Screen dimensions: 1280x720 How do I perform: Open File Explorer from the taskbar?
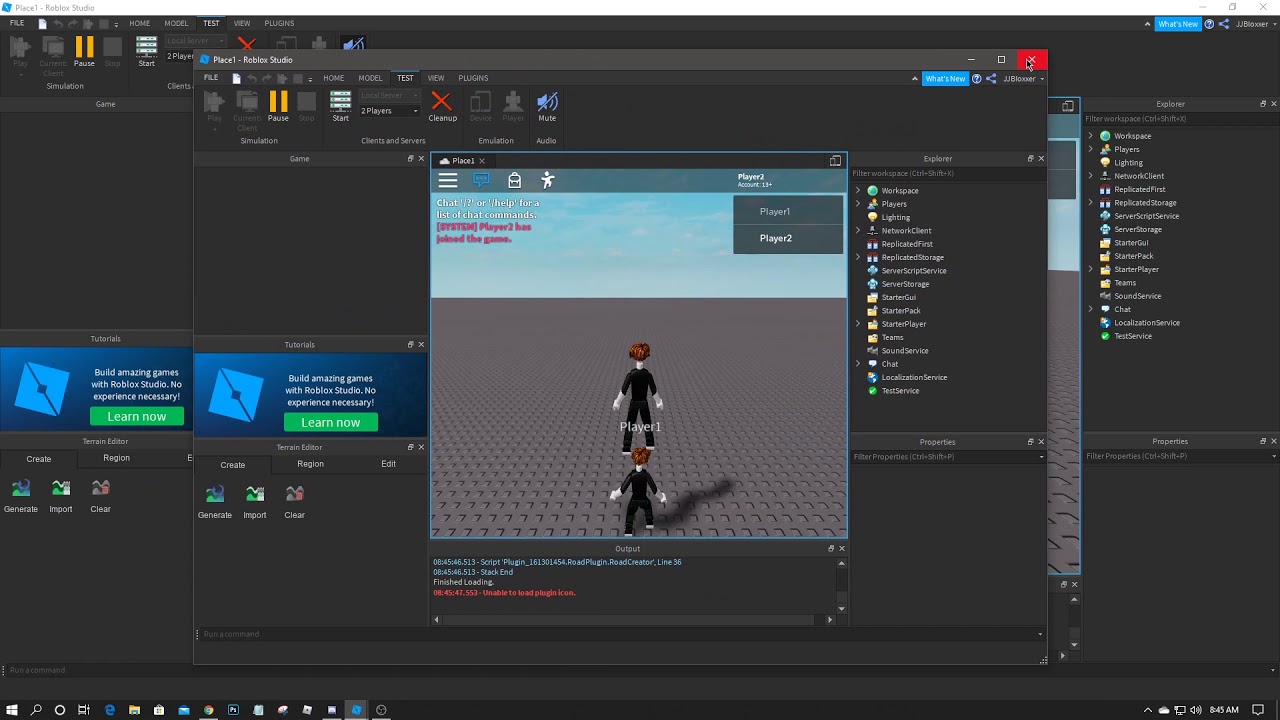point(134,710)
